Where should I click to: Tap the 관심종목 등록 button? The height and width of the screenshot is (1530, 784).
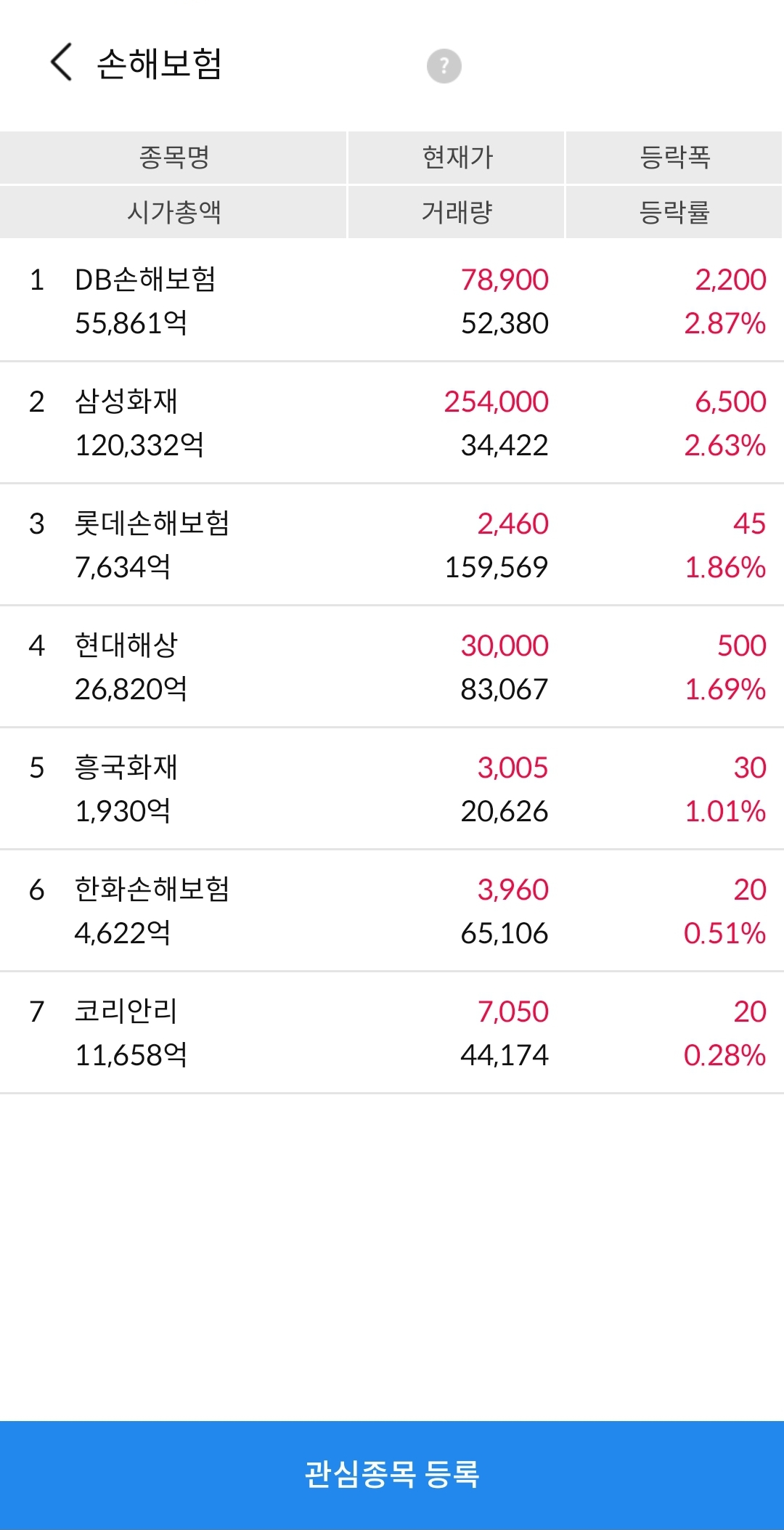(x=392, y=1475)
